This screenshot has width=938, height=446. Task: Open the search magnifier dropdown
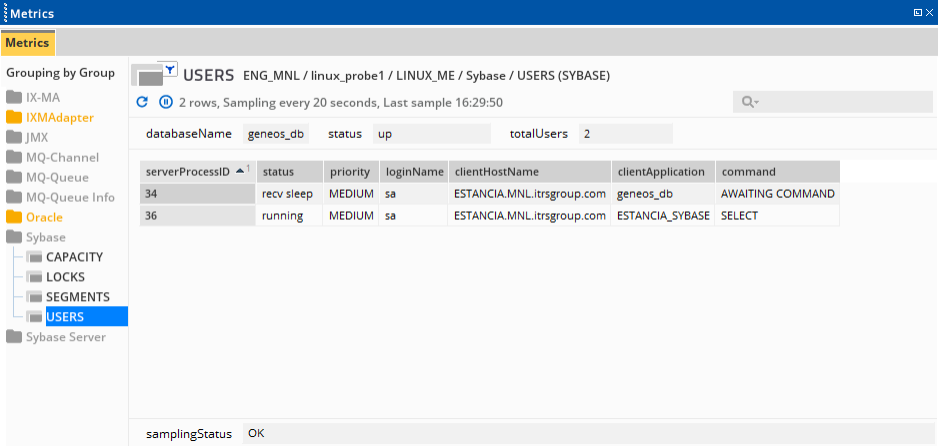pyautogui.click(x=750, y=102)
